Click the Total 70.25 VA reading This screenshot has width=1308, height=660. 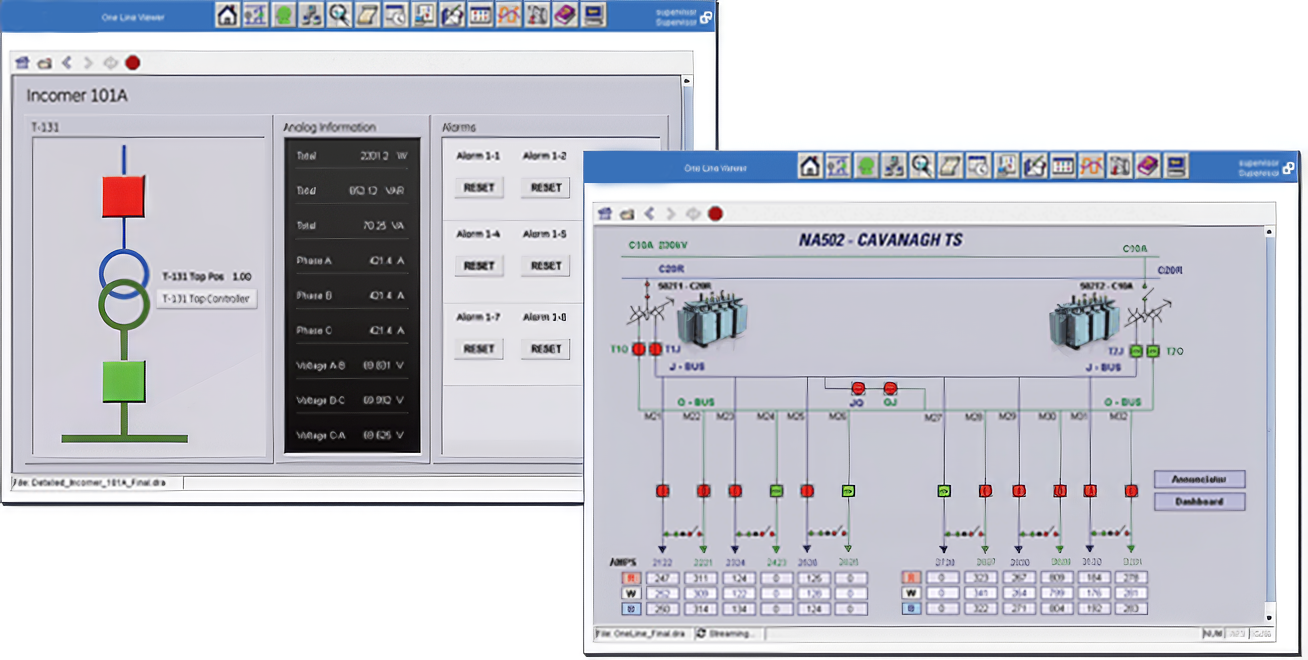(x=351, y=226)
